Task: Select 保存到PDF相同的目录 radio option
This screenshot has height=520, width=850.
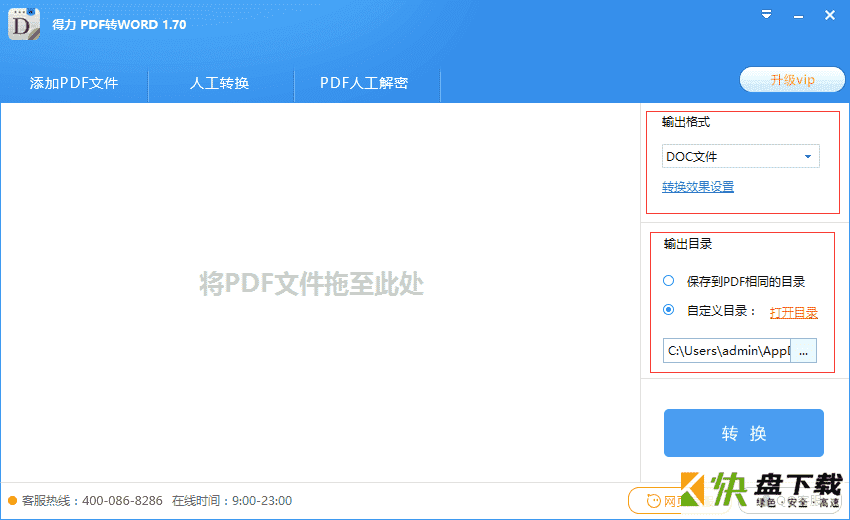Action: [x=668, y=281]
